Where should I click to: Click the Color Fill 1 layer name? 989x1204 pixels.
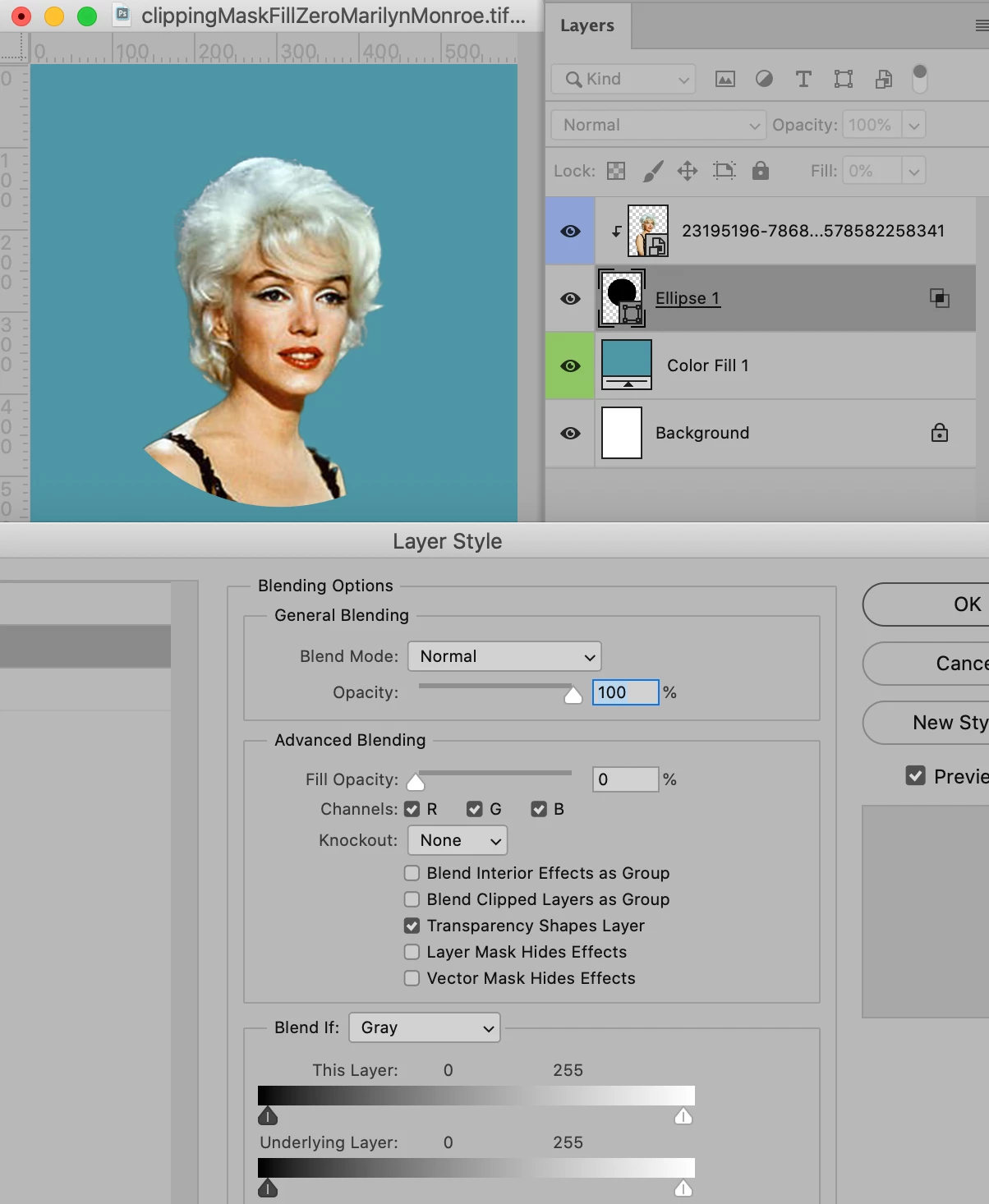click(x=708, y=365)
